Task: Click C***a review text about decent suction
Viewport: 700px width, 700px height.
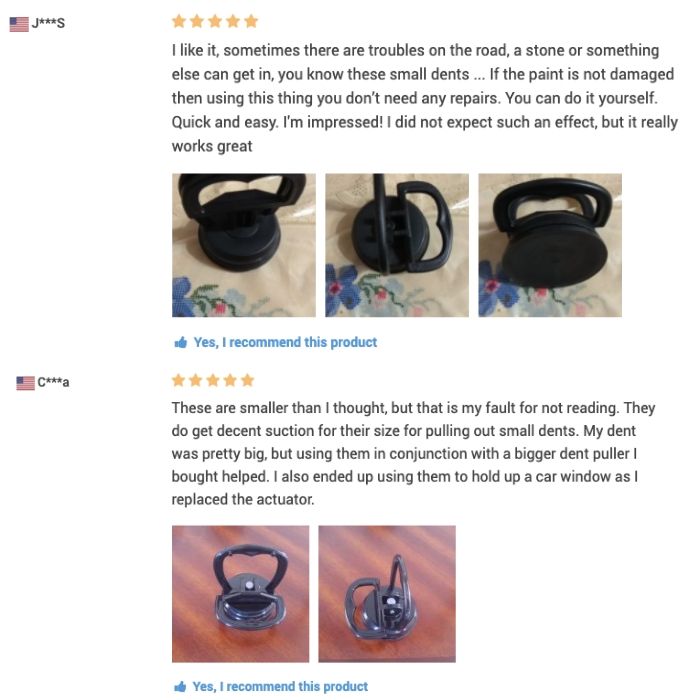Action: [x=413, y=454]
